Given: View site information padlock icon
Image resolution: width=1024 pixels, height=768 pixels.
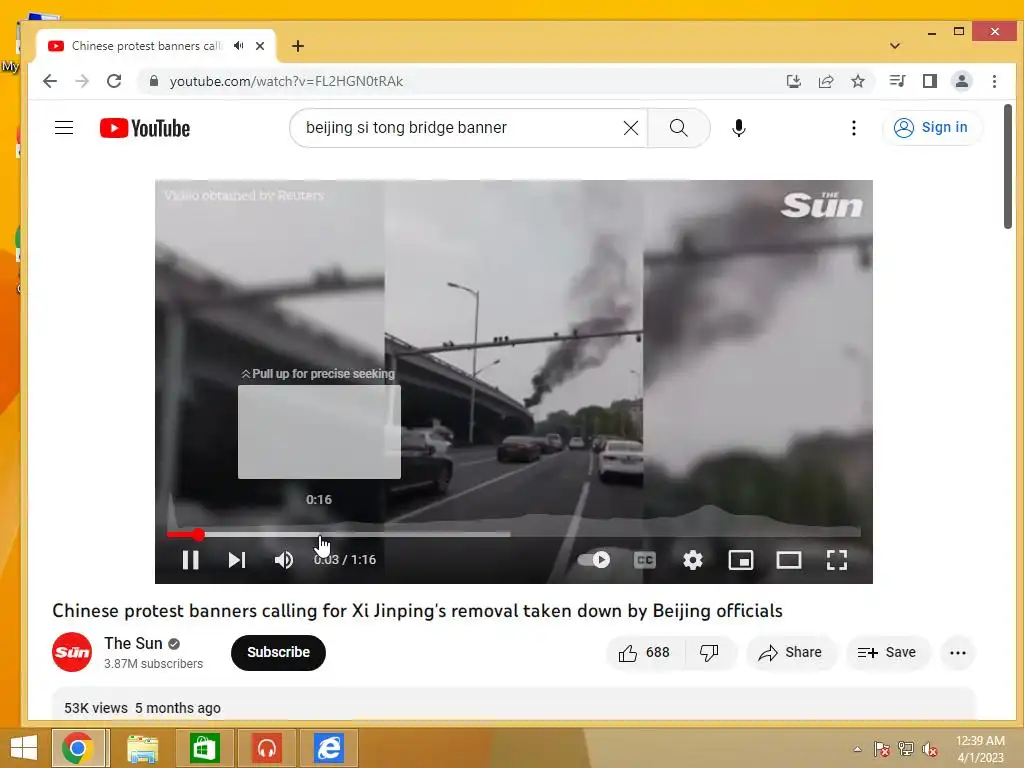Looking at the screenshot, I should coord(153,81).
